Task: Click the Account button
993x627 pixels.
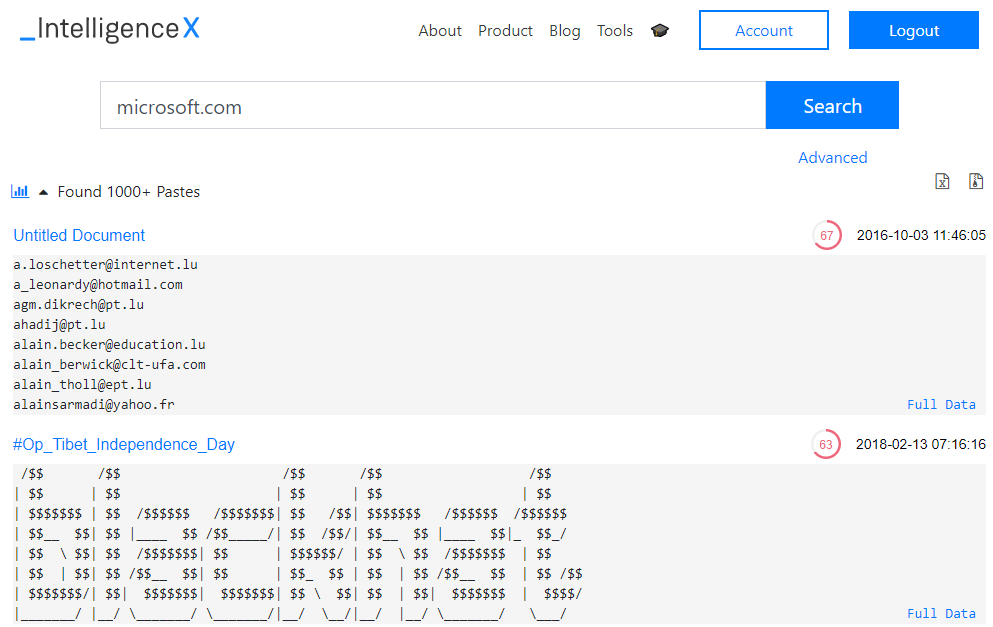Action: (x=764, y=30)
